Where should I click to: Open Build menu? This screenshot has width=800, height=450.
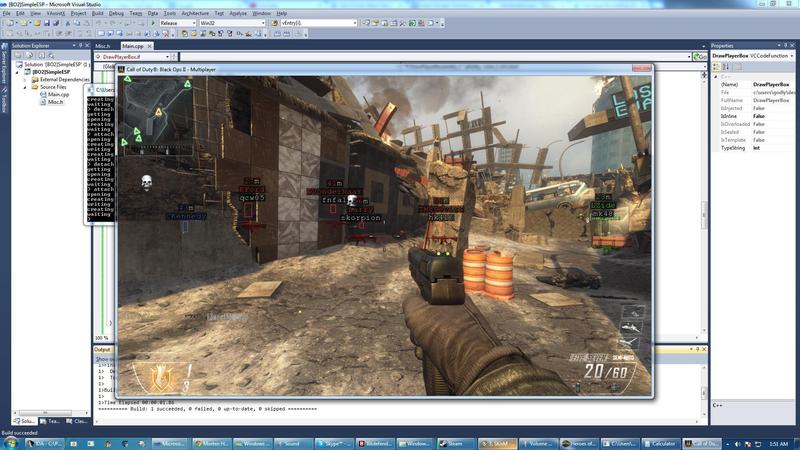pos(97,13)
